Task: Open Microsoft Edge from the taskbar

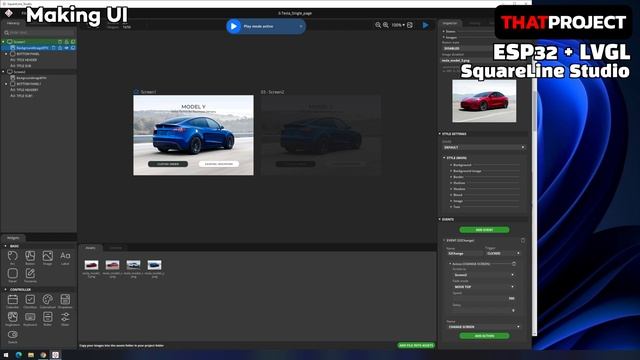Action: [x=18, y=355]
